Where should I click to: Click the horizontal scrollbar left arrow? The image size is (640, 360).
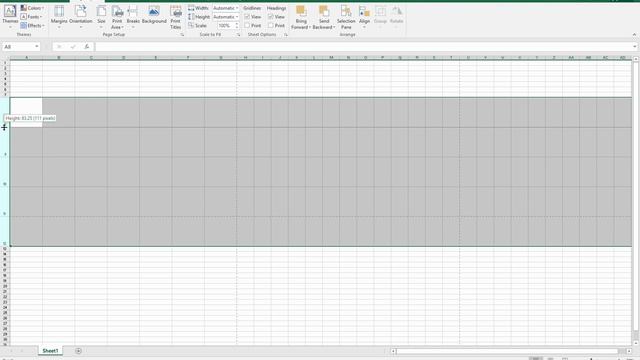[393, 351]
